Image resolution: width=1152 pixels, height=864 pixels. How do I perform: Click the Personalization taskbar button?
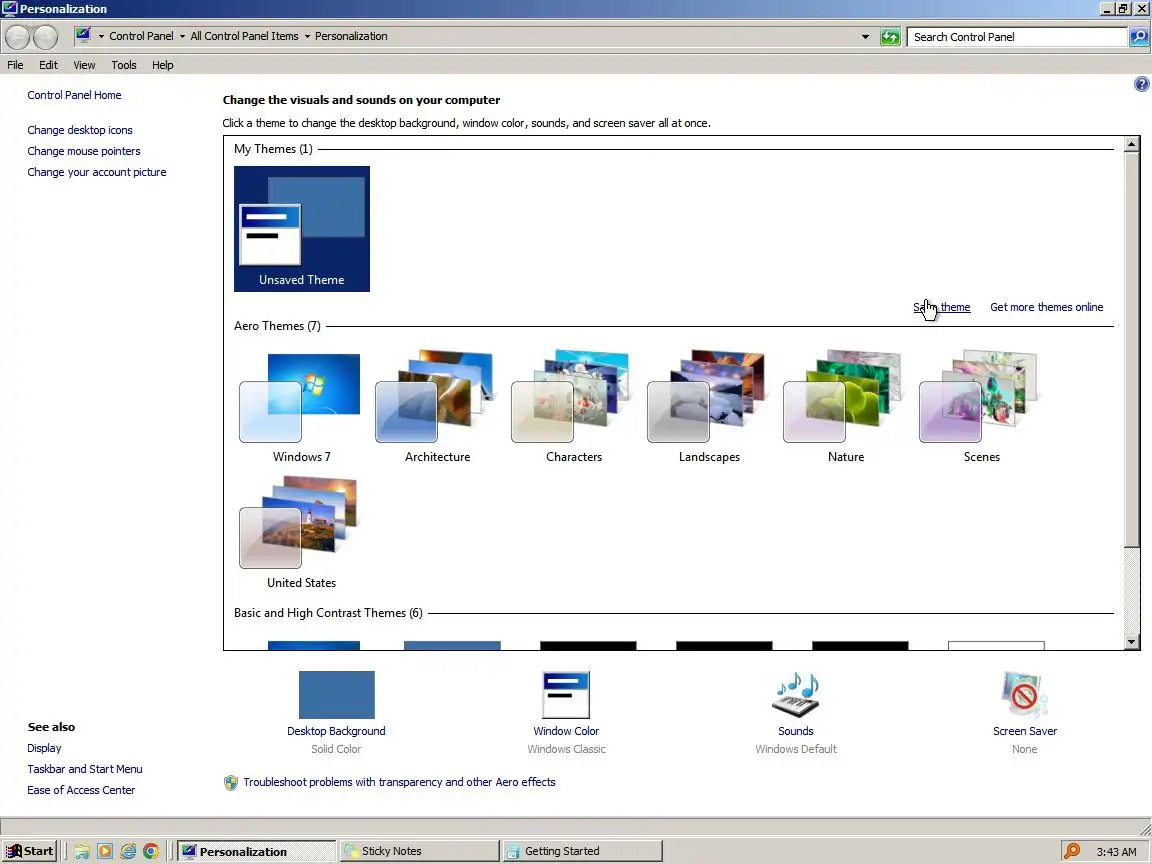256,852
